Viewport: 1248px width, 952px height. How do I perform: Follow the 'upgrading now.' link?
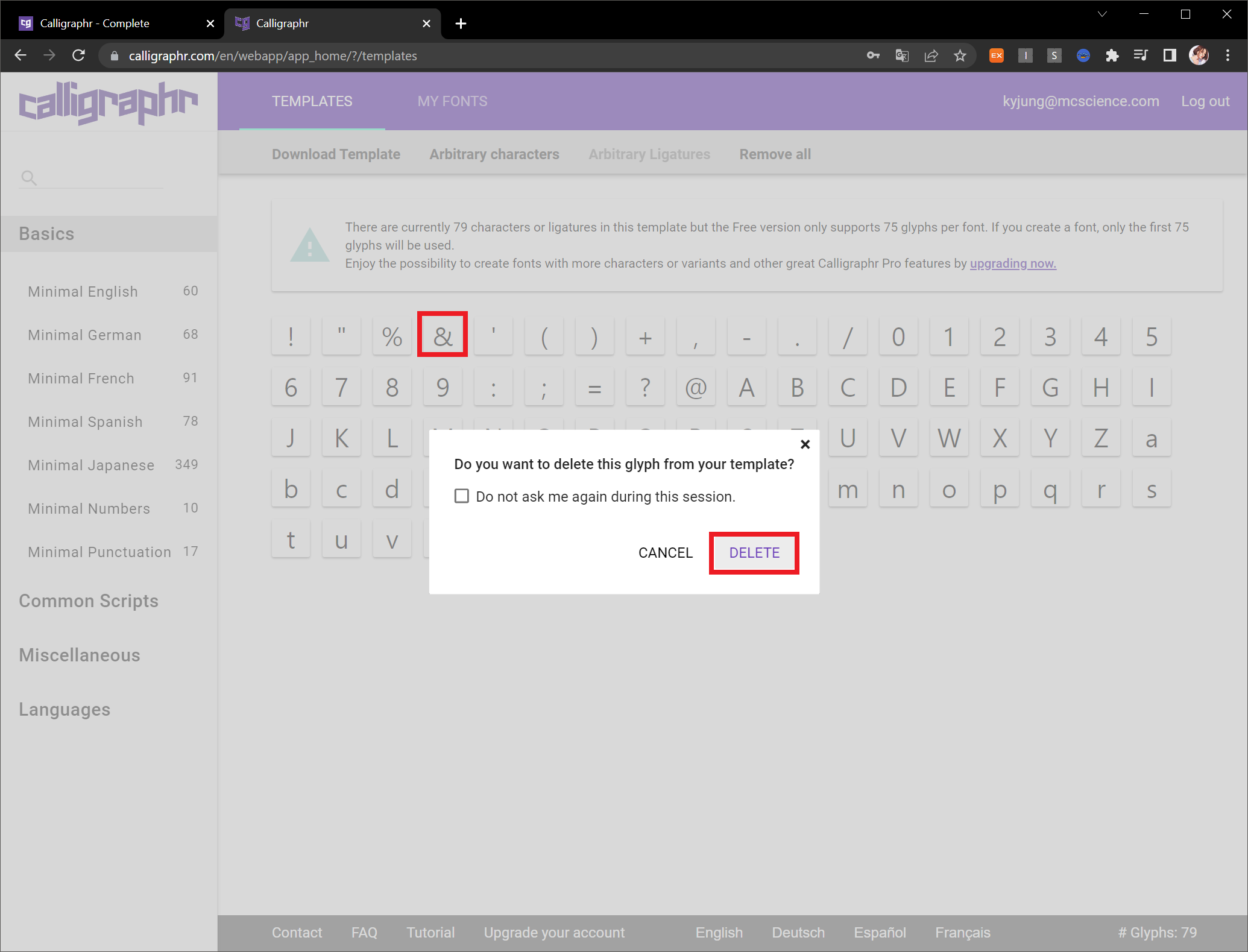1012,263
